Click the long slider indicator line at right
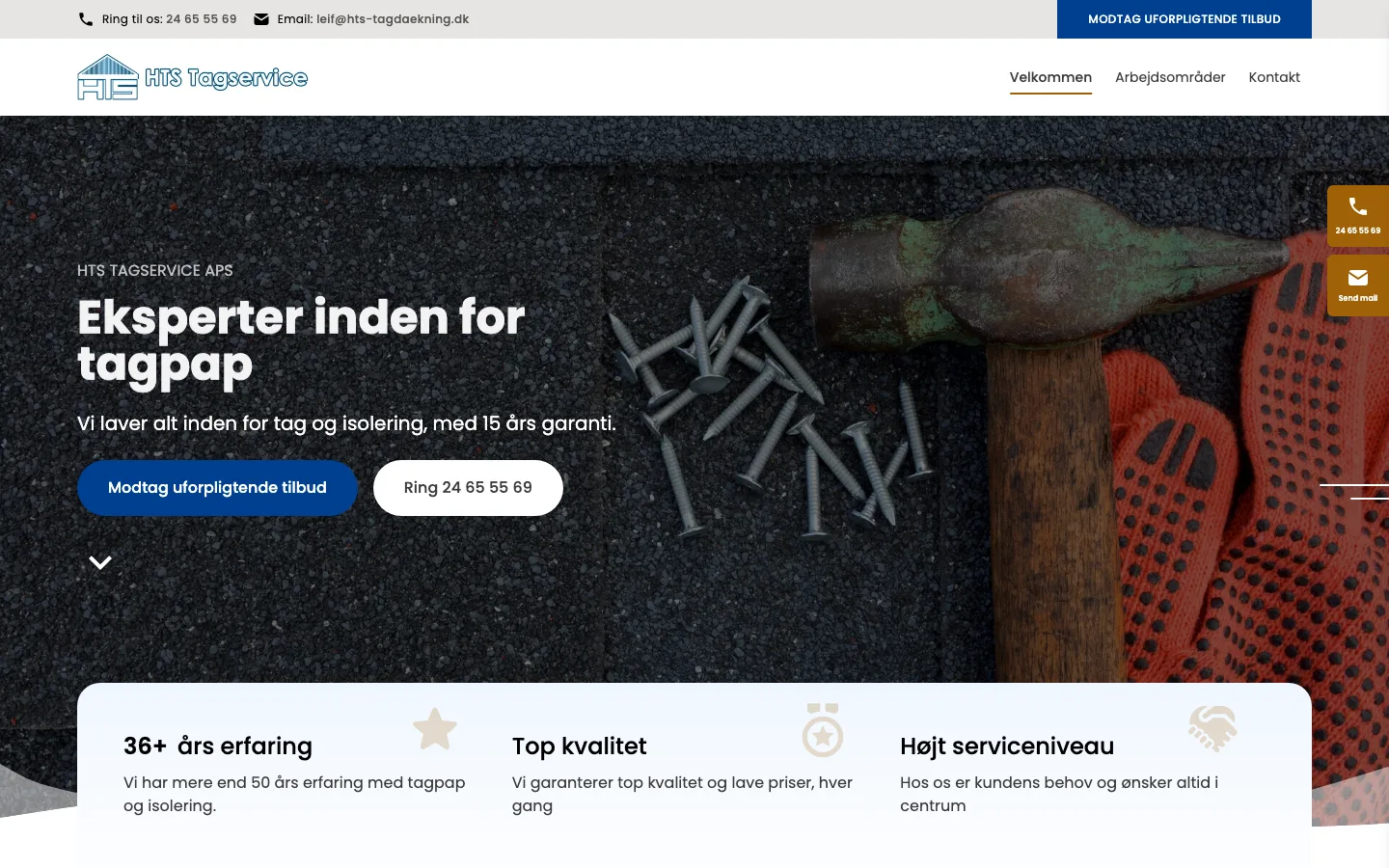The width and height of the screenshot is (1389, 868). (1354, 484)
